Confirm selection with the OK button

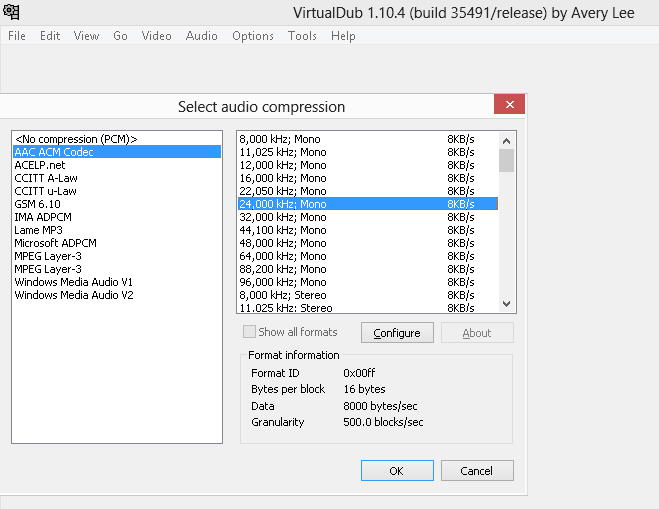397,471
